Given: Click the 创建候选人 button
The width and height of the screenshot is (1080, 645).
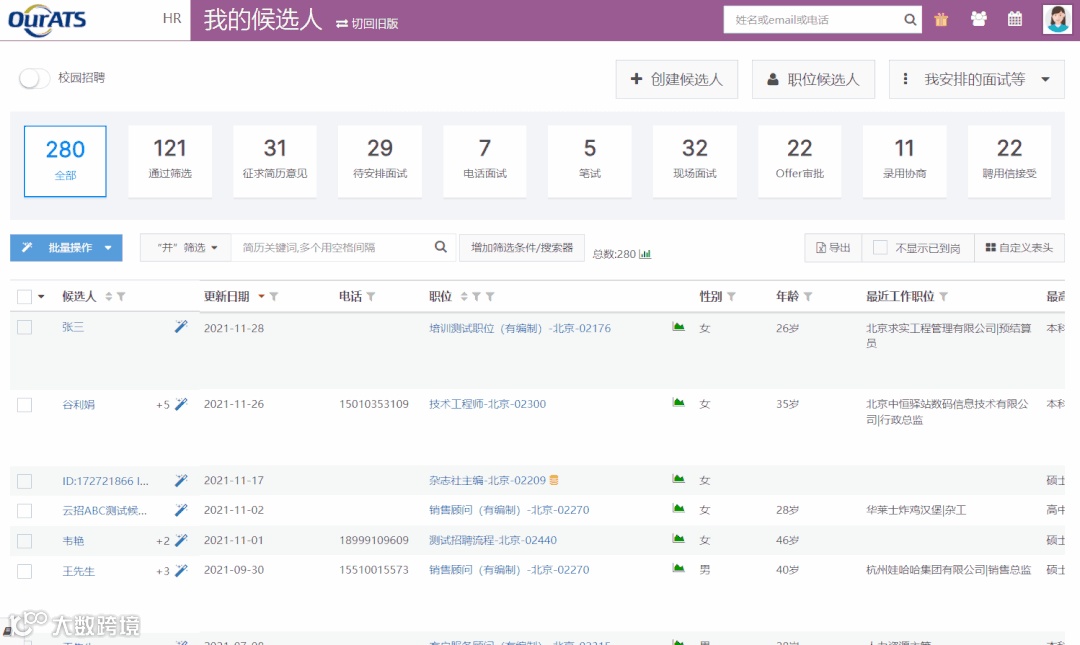Looking at the screenshot, I should pyautogui.click(x=676, y=79).
